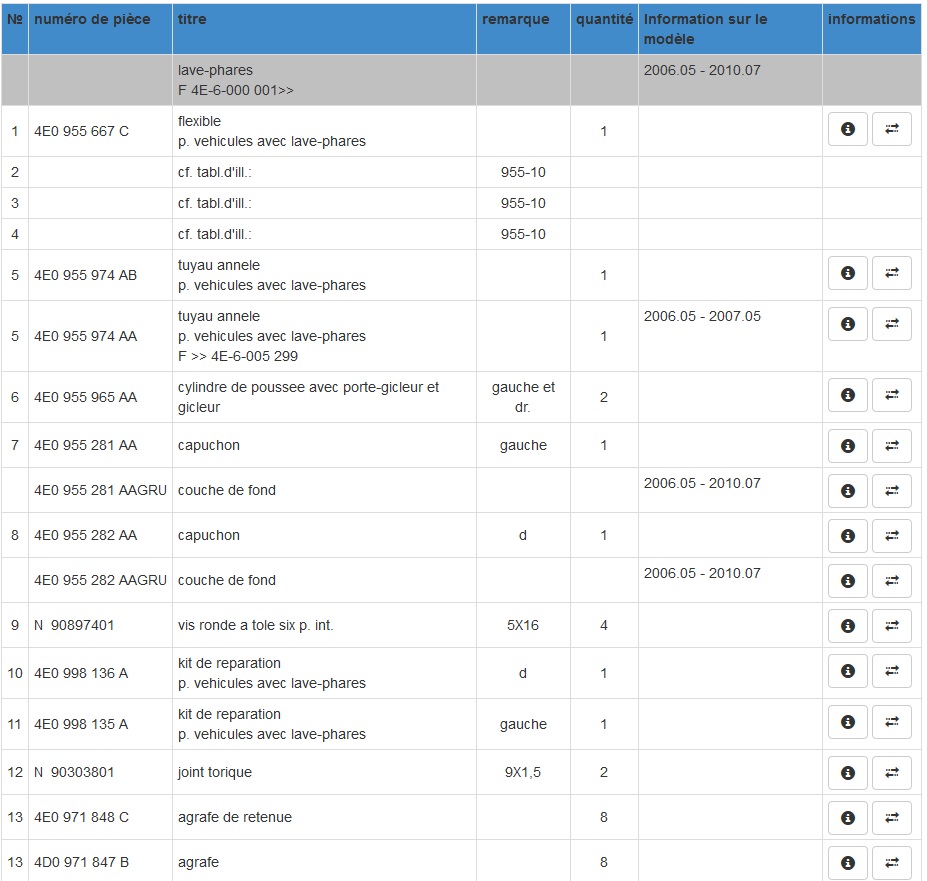
Task: Open info for part 4E0 955 667 C
Action: point(847,129)
